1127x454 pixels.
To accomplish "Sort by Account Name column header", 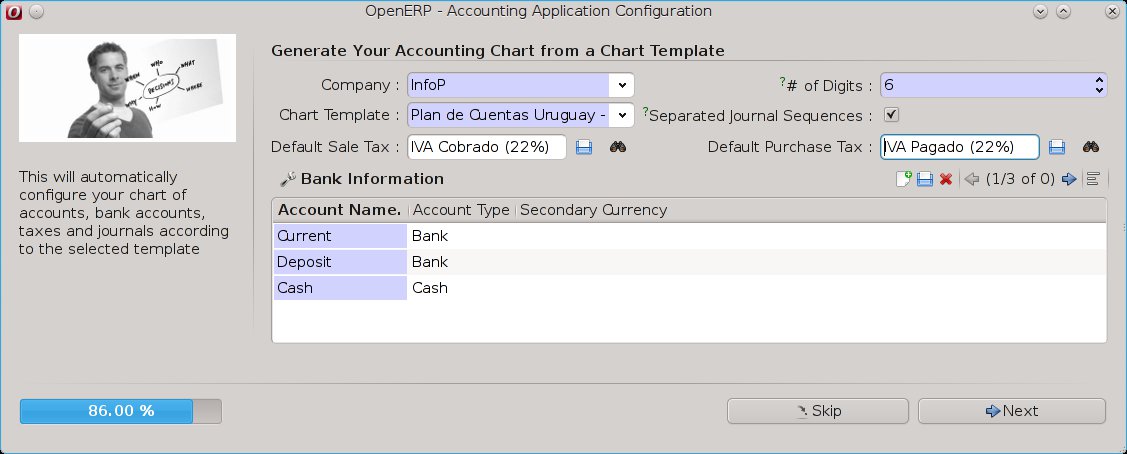I will [339, 210].
